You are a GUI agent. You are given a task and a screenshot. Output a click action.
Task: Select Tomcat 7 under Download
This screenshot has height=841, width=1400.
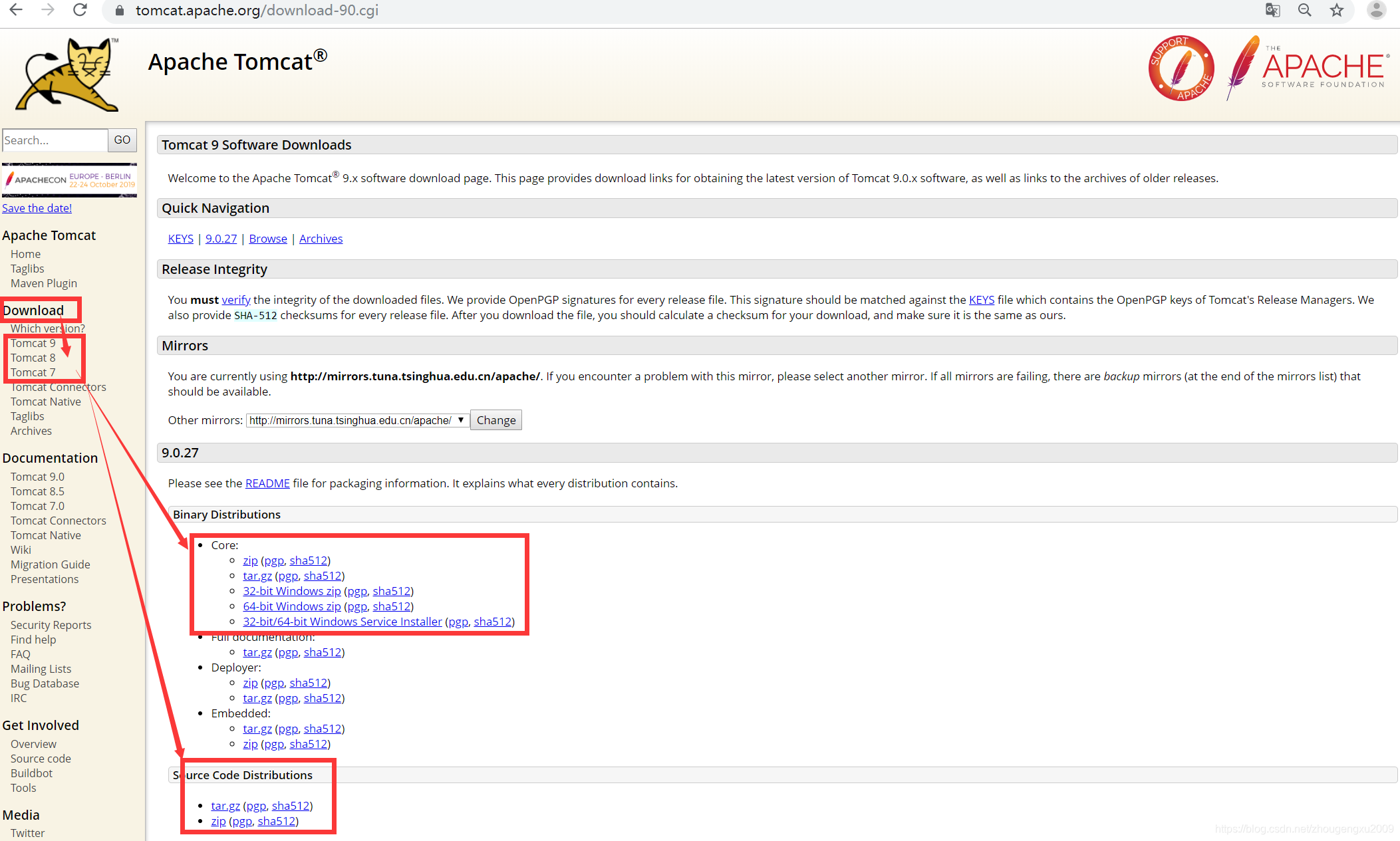pyautogui.click(x=33, y=372)
